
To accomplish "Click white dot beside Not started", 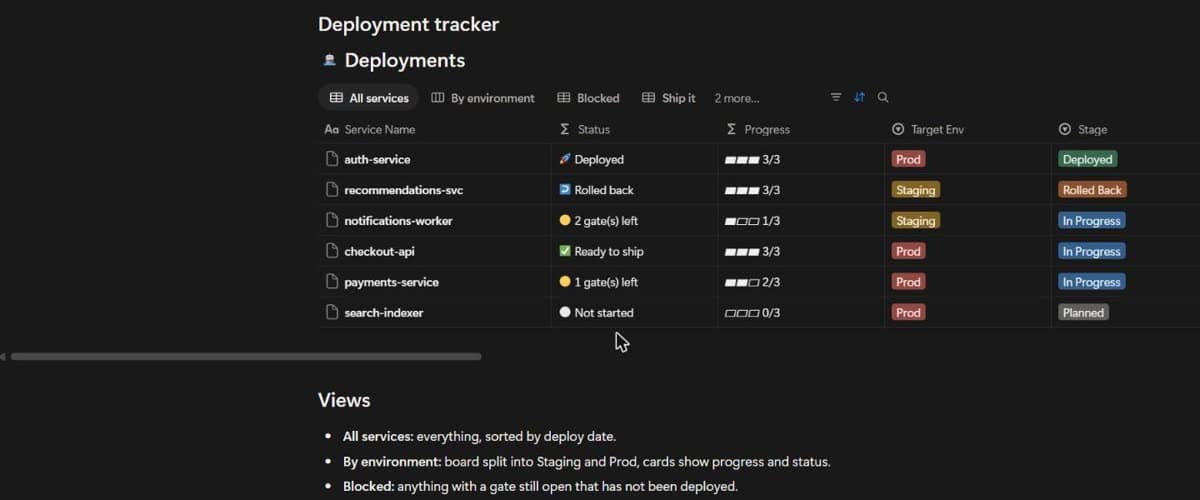I will (x=565, y=313).
